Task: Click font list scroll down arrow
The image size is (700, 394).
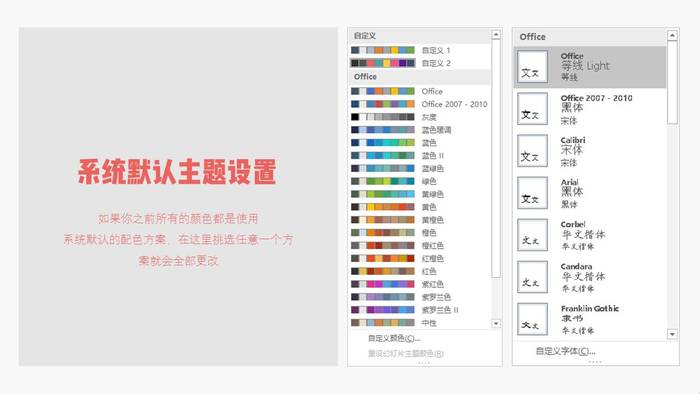Action: click(672, 334)
